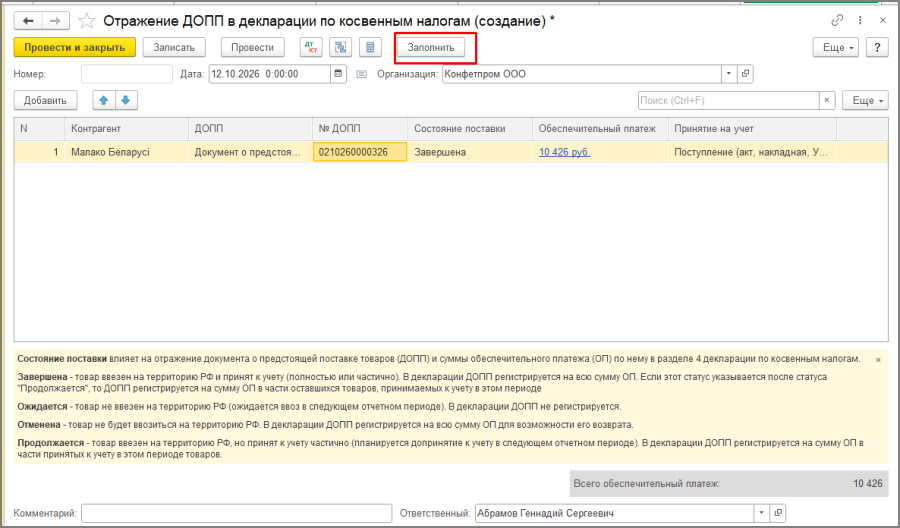The image size is (900, 528).
Task: Select the 0210260000326 cell
Action: (360, 152)
